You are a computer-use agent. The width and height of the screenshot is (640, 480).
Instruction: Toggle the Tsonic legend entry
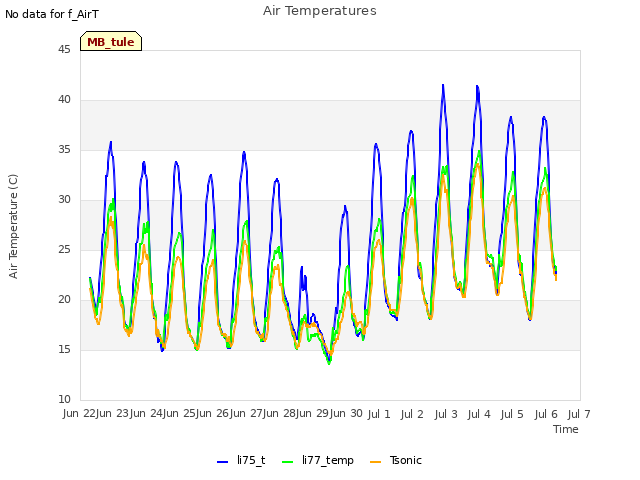point(396,460)
